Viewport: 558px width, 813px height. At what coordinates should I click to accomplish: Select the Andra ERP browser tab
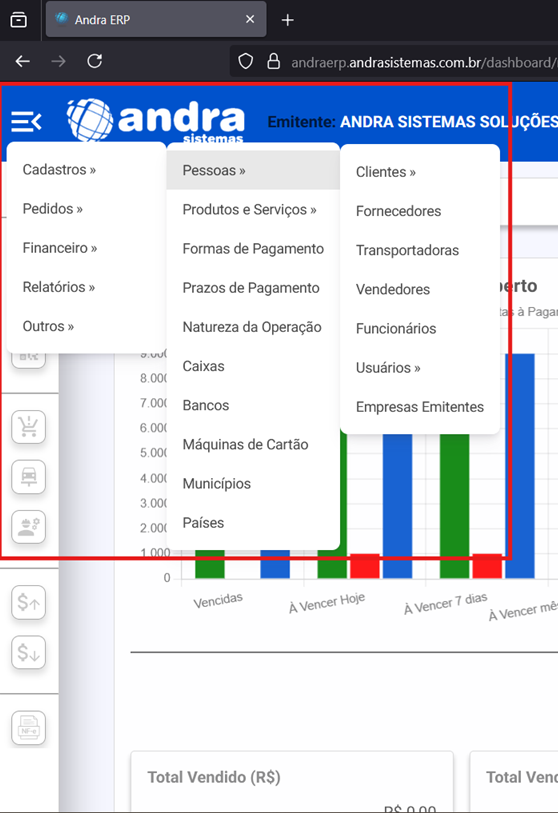[x=156, y=19]
